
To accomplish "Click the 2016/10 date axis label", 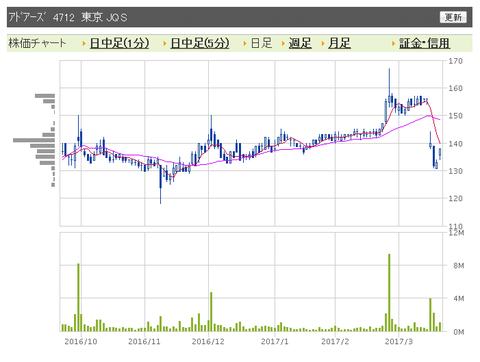I will [81, 341].
